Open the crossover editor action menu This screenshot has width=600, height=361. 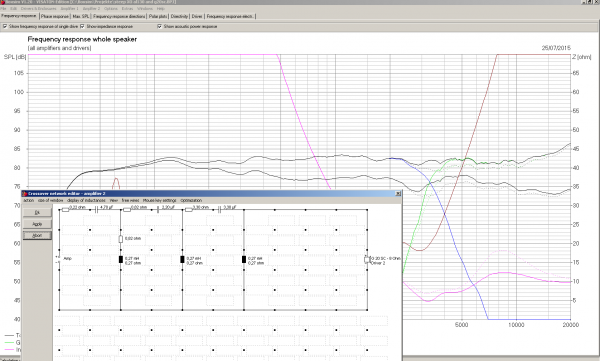click(x=29, y=200)
